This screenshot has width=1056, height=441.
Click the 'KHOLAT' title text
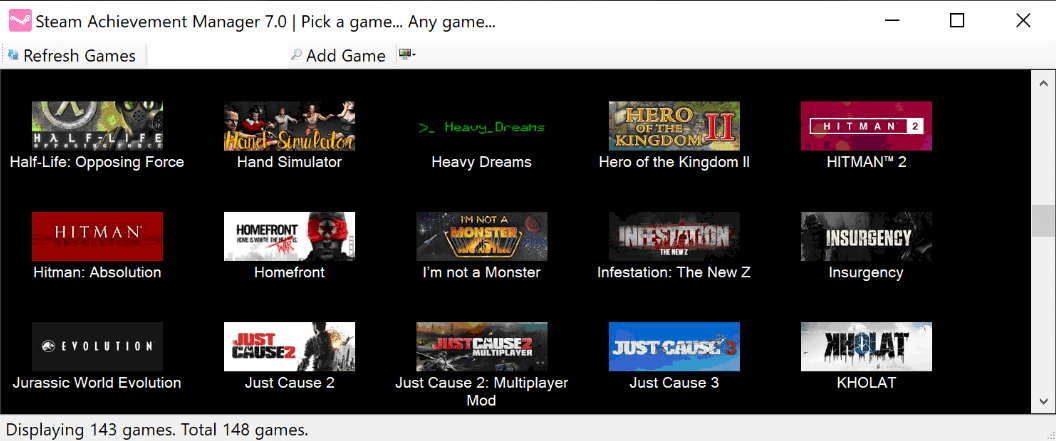click(866, 383)
